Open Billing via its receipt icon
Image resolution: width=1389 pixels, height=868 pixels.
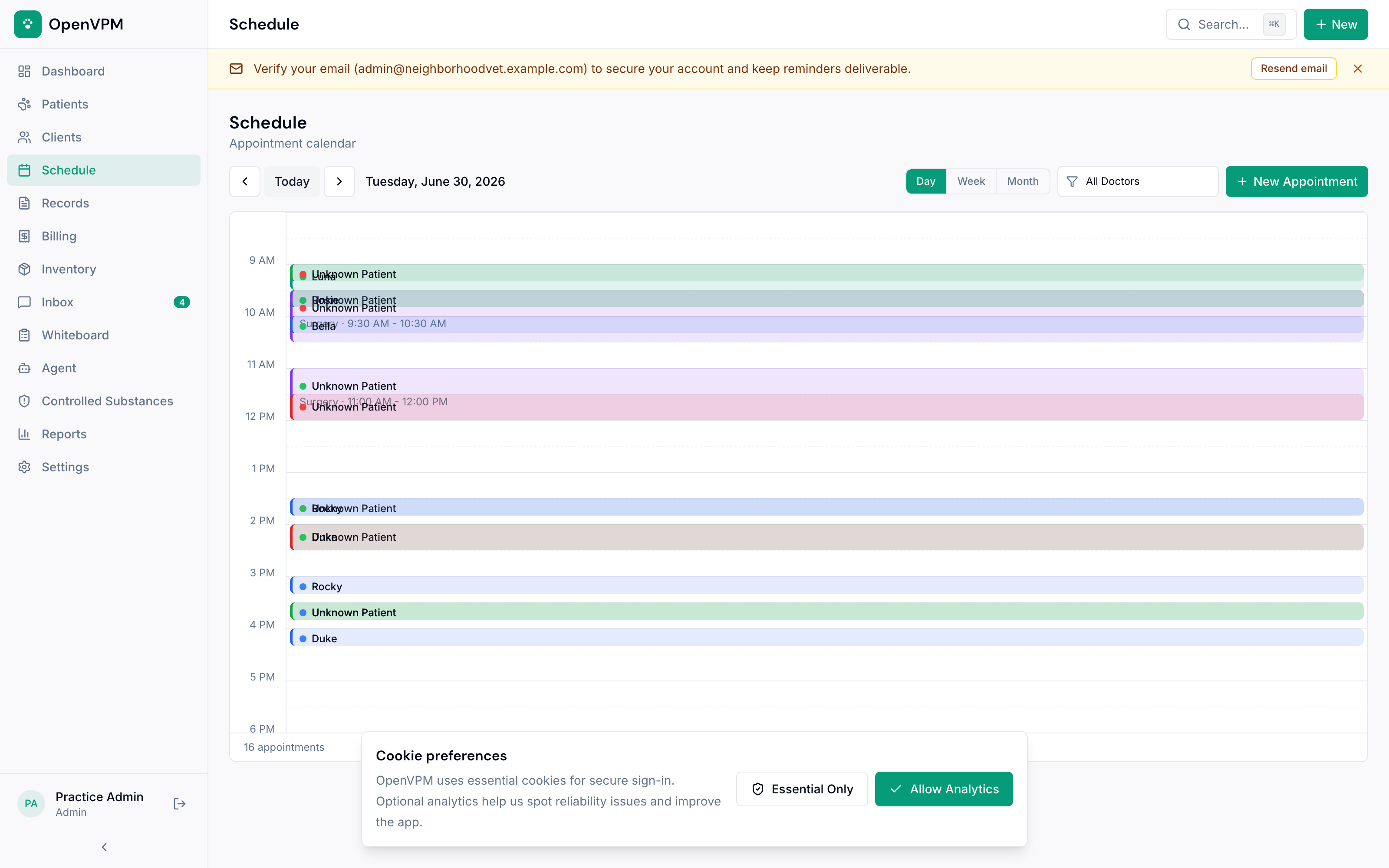[24, 236]
